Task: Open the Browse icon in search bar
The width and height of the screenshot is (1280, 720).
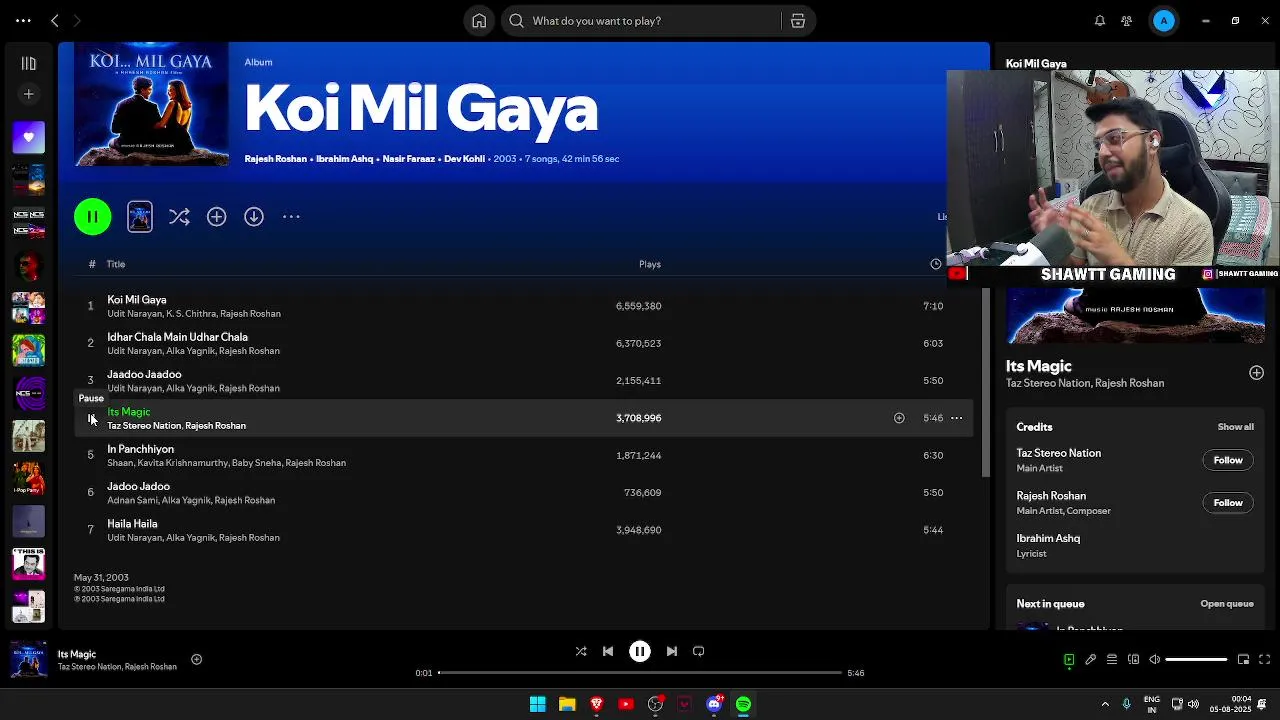Action: pos(798,20)
